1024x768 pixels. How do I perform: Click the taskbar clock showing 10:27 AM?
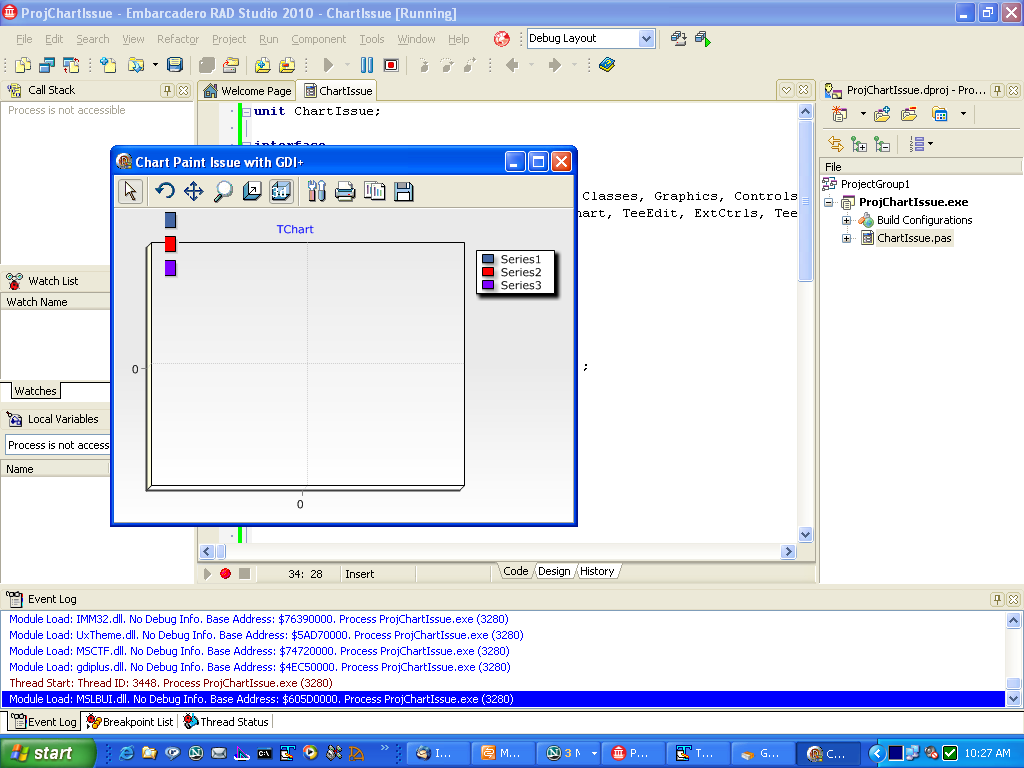click(987, 754)
